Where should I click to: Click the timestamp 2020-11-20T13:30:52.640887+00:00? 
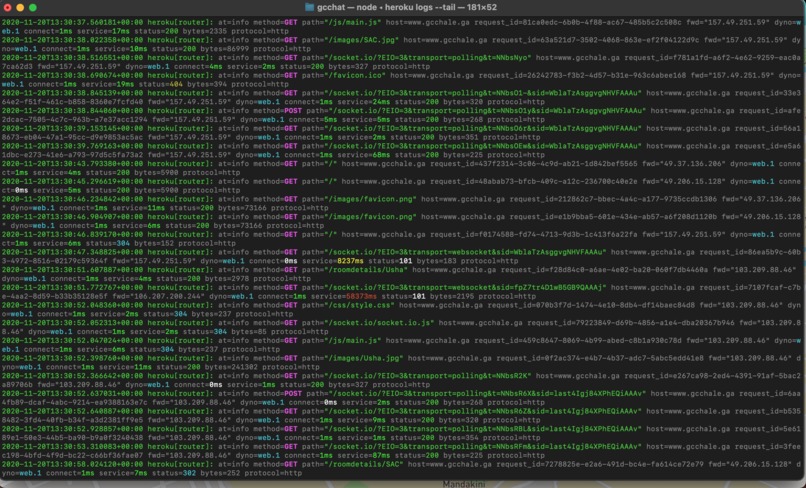click(72, 411)
